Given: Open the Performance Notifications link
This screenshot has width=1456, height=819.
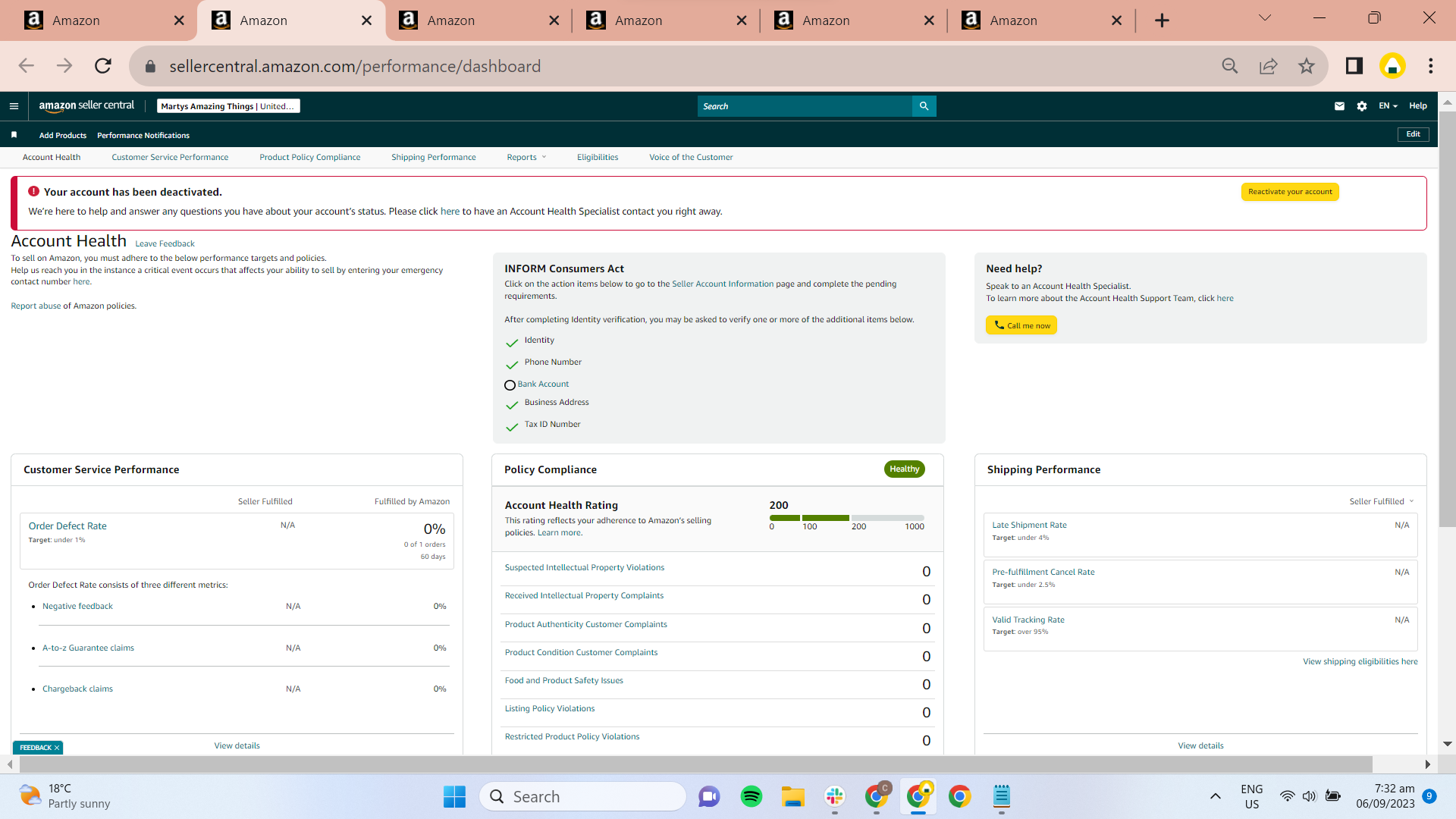Looking at the screenshot, I should 143,135.
